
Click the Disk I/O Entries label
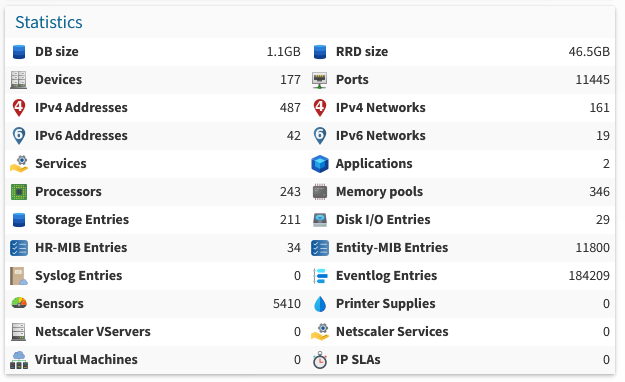click(383, 220)
